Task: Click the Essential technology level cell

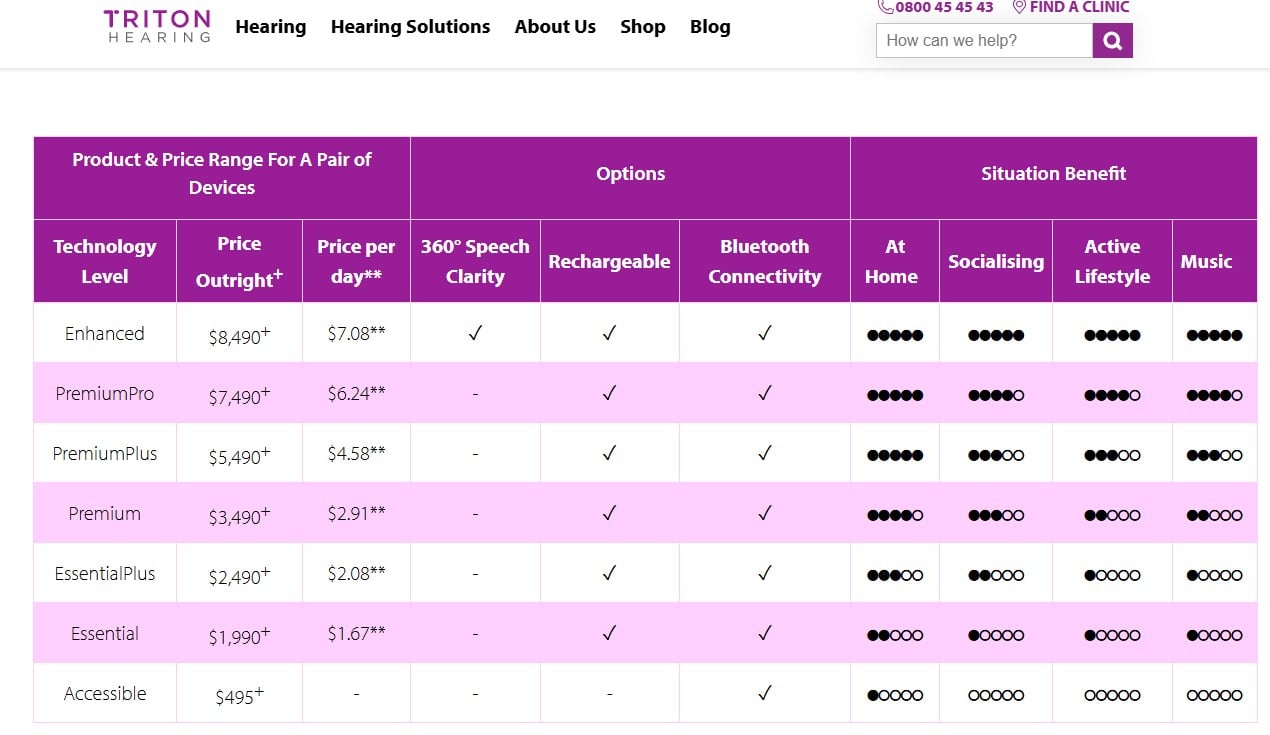Action: point(105,633)
